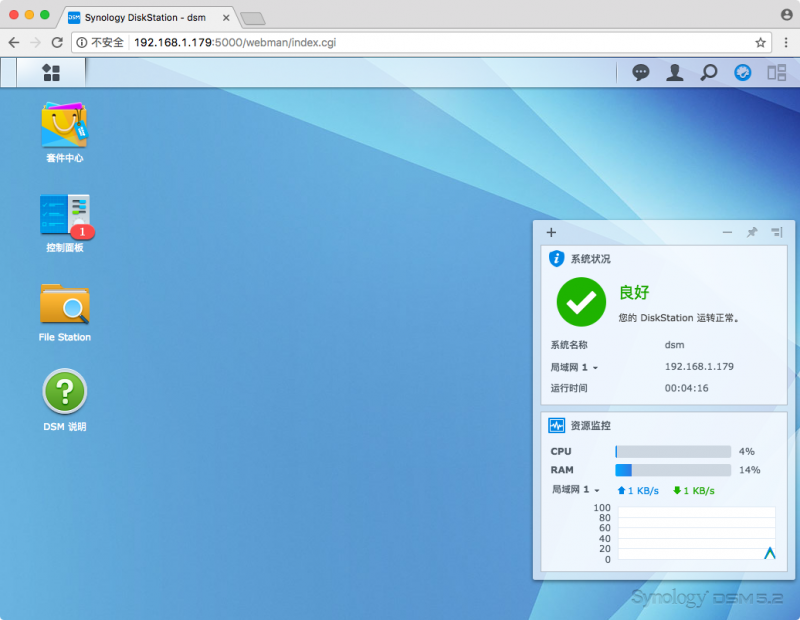Open the Chrome three-dot menu
Viewport: 800px width, 620px height.
pos(786,43)
